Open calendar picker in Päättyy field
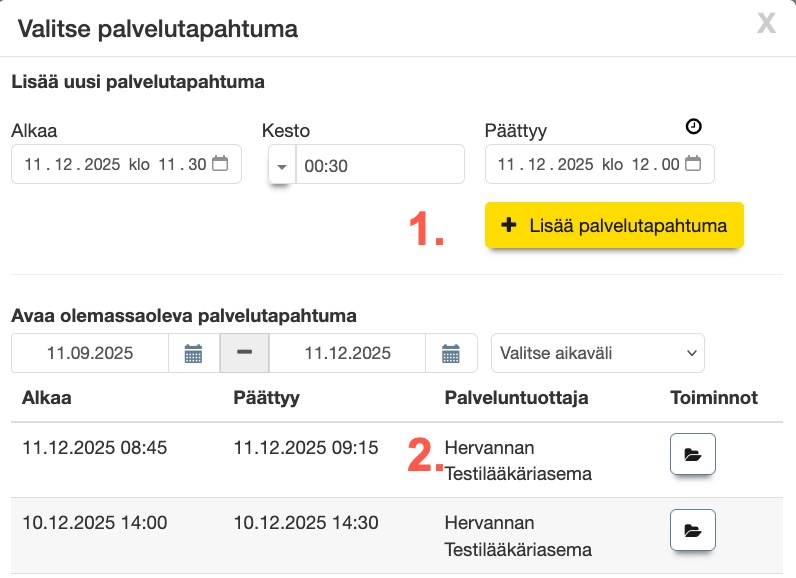 point(693,164)
